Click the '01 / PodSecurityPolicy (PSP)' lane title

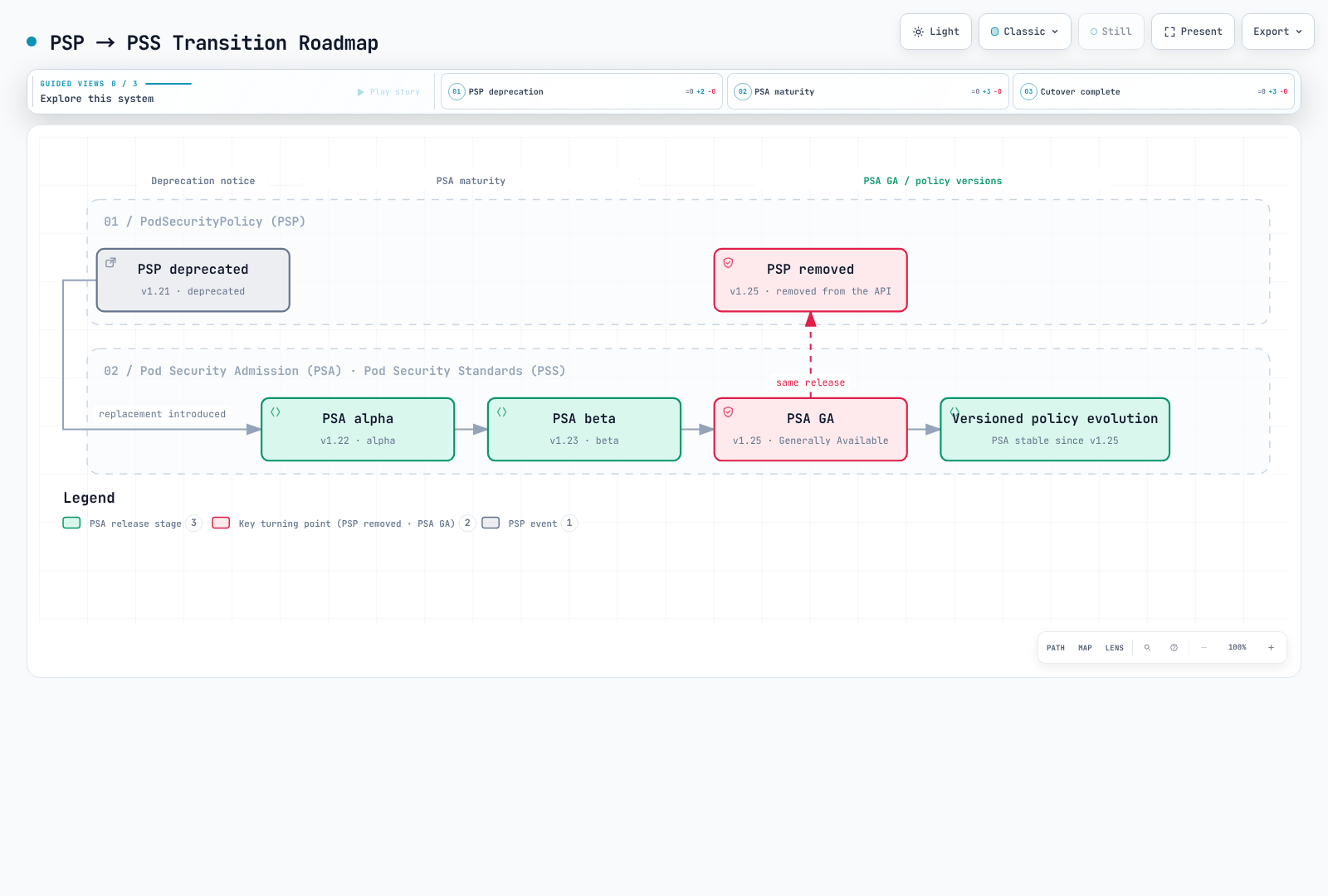pos(205,222)
